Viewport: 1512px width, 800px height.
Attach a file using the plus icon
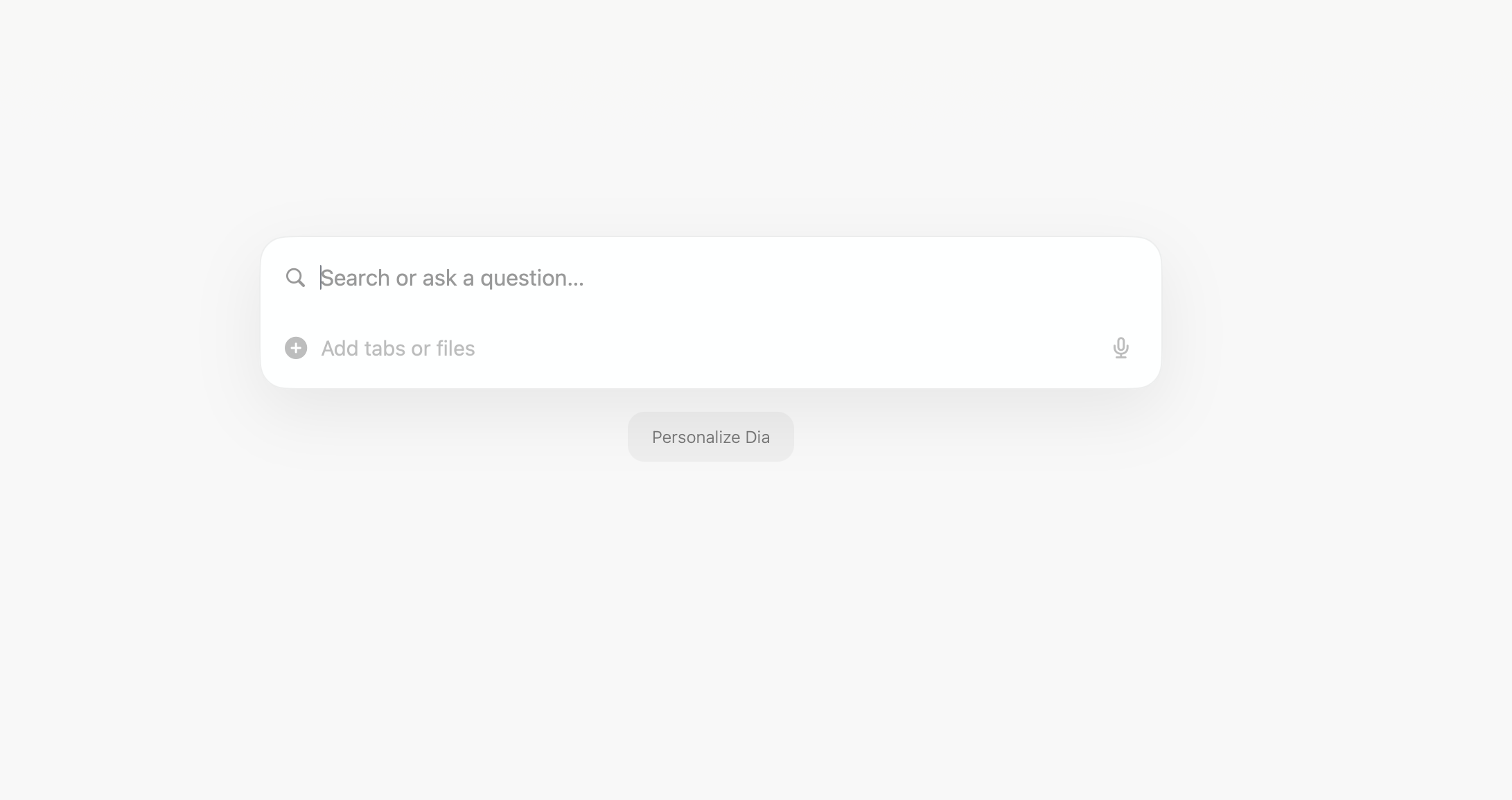pyautogui.click(x=296, y=348)
